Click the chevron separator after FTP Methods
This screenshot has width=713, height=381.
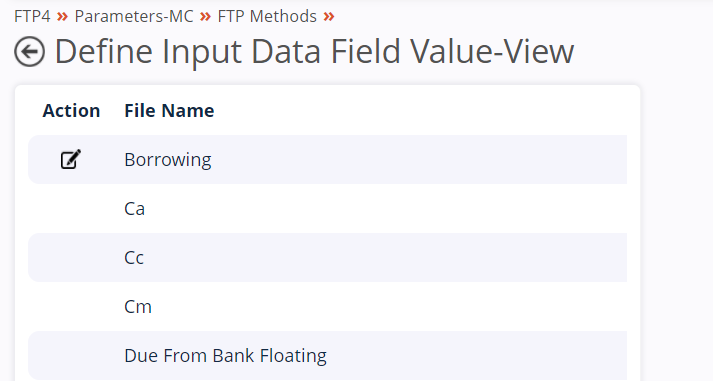329,17
